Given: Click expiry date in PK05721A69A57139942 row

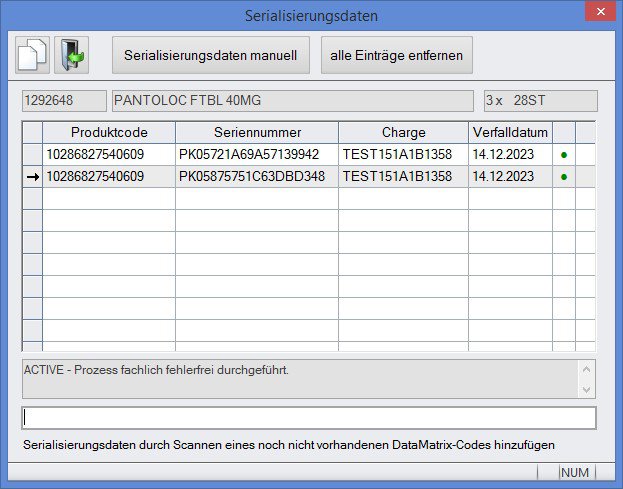Looking at the screenshot, I should [x=510, y=155].
